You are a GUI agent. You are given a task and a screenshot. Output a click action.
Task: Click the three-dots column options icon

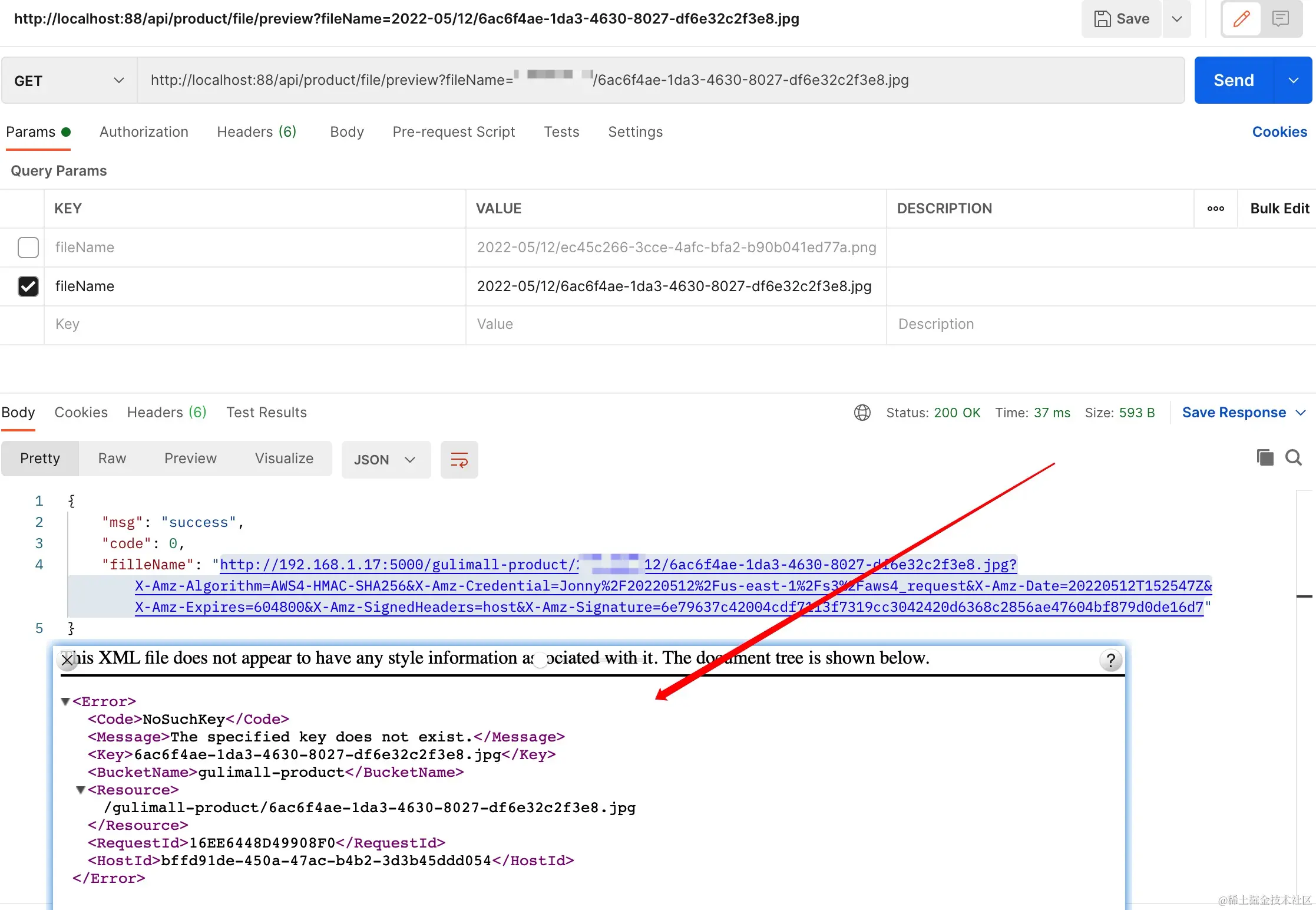coord(1215,209)
